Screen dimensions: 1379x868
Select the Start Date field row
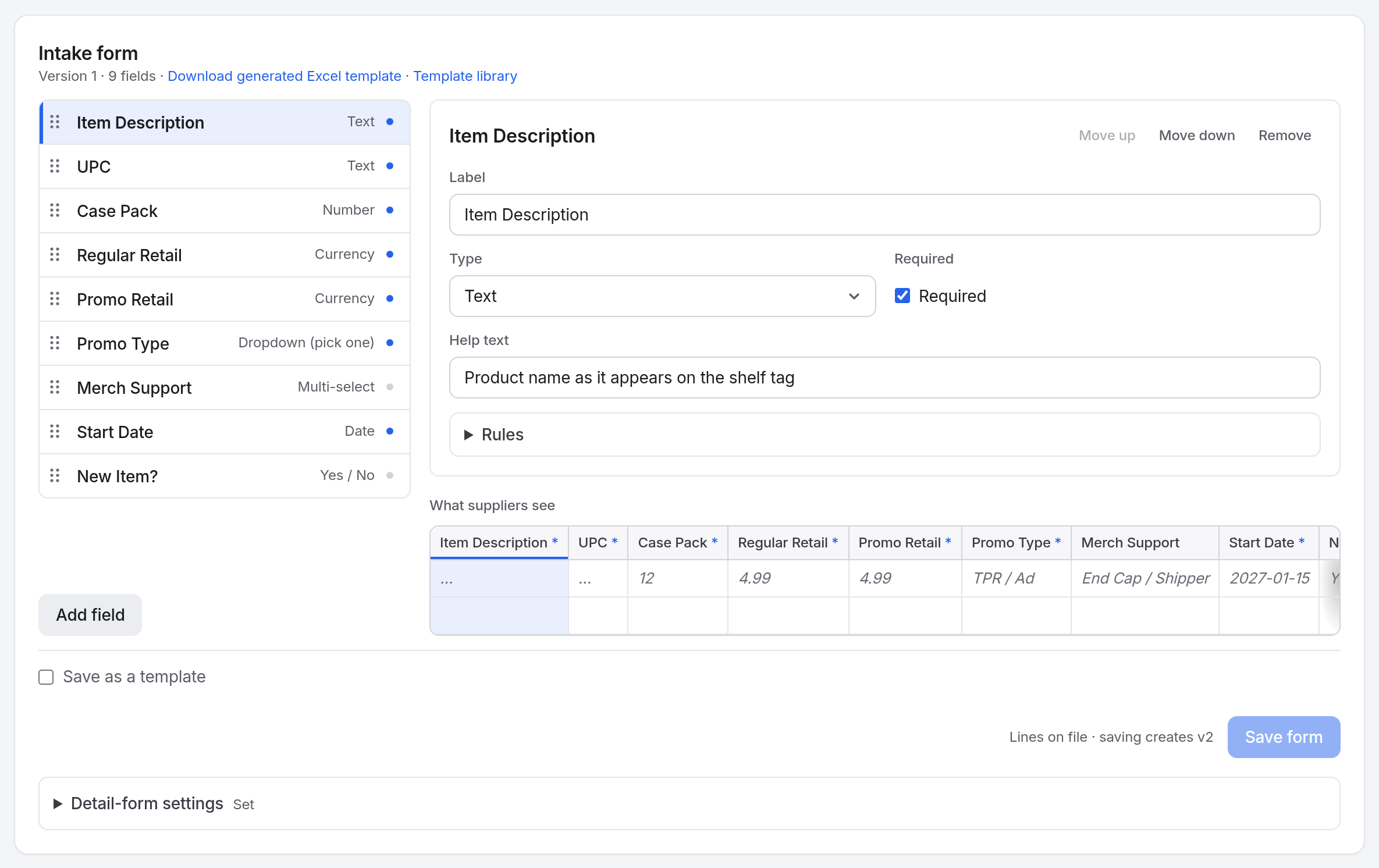225,432
